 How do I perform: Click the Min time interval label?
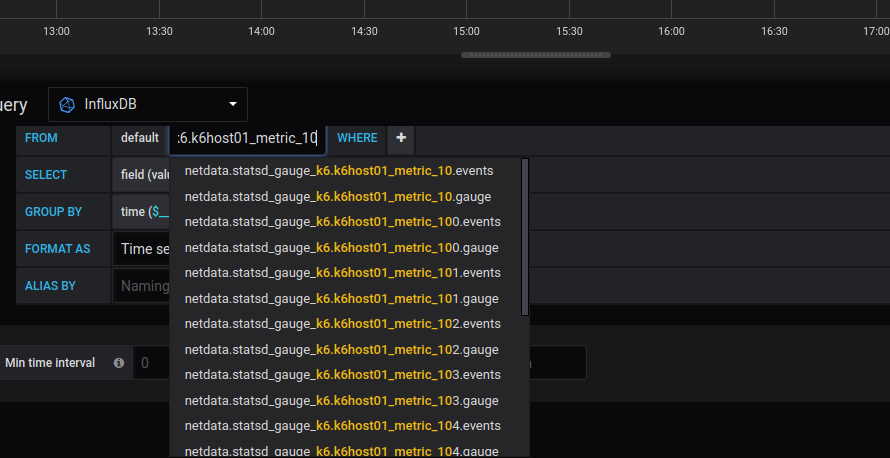tap(50, 363)
